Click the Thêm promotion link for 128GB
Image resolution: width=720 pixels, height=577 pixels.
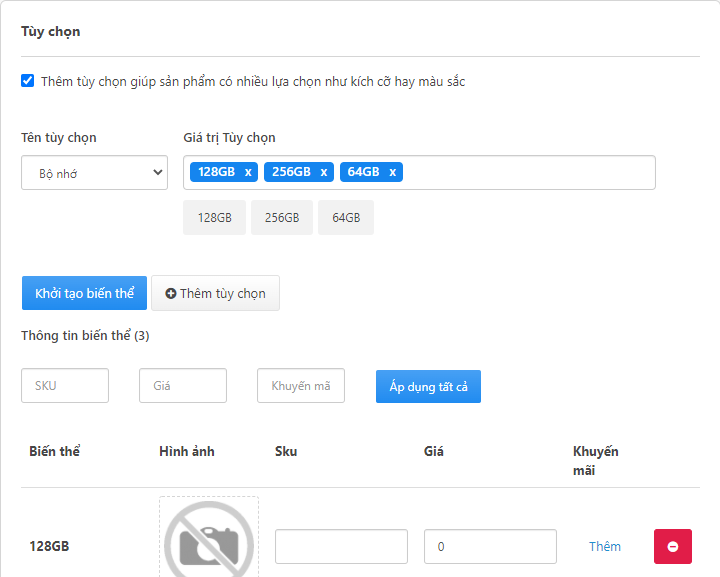click(x=605, y=546)
